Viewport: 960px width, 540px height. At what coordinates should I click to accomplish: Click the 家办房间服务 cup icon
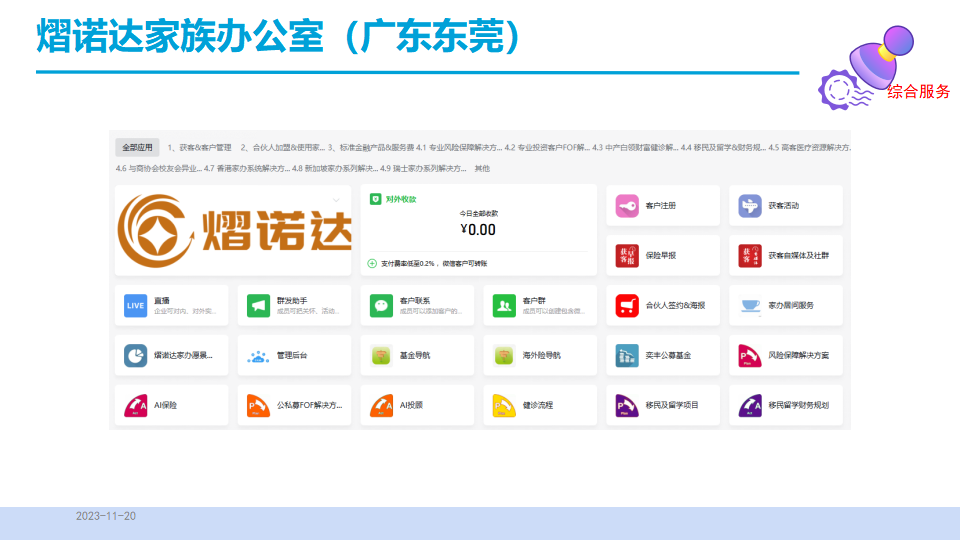[750, 306]
